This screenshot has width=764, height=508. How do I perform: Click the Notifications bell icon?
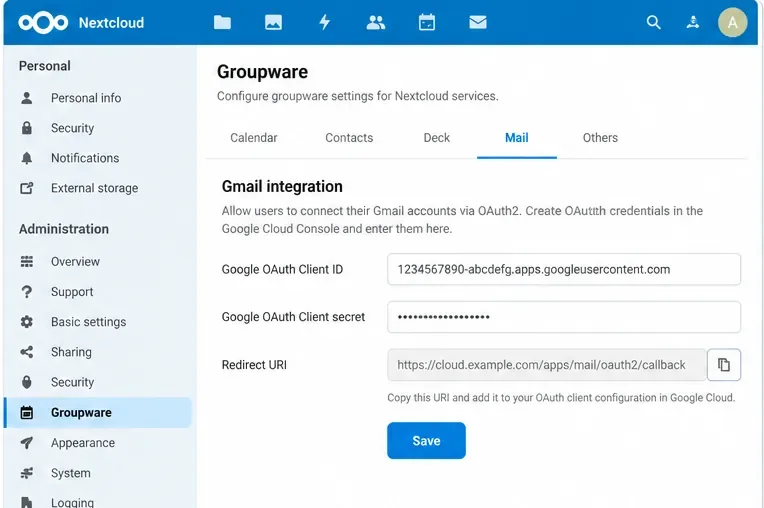(x=27, y=158)
